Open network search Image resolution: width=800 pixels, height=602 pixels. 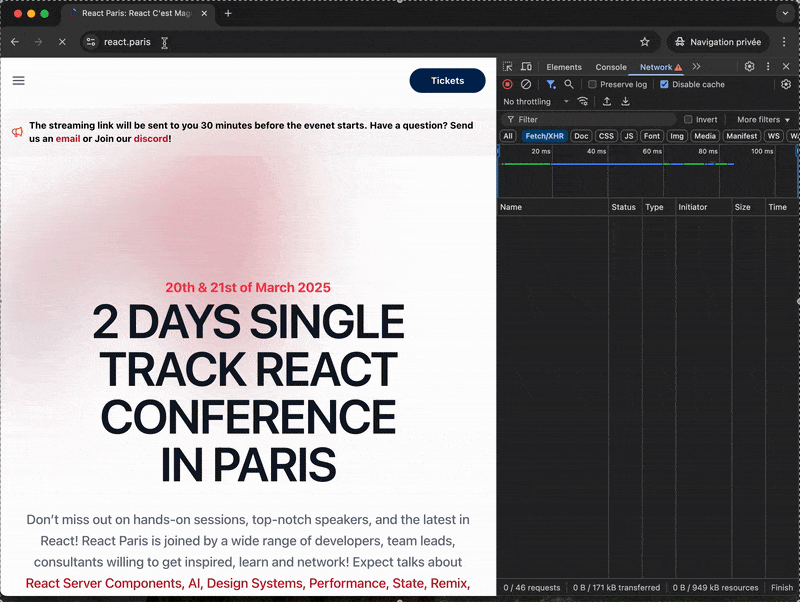coord(569,84)
